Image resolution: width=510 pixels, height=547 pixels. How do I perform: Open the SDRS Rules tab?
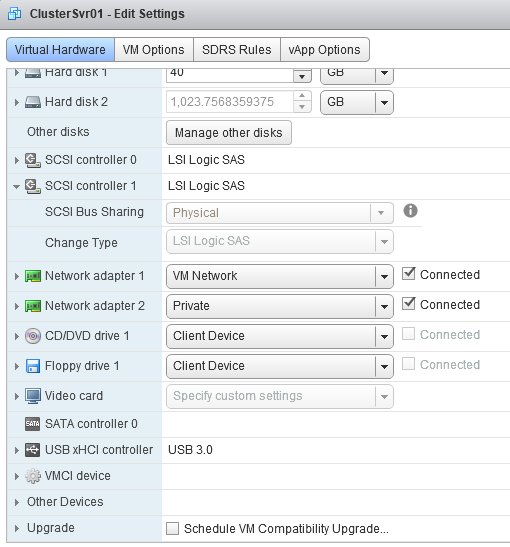237,50
